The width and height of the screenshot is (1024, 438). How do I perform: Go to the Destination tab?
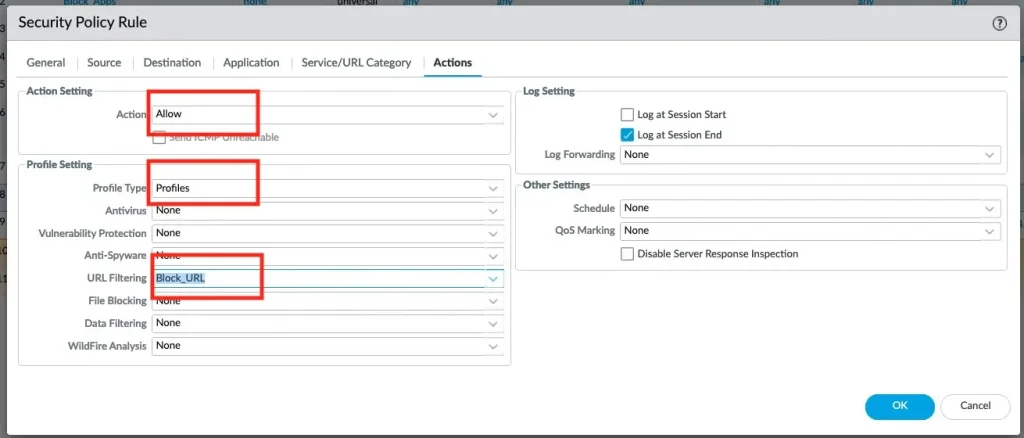172,62
